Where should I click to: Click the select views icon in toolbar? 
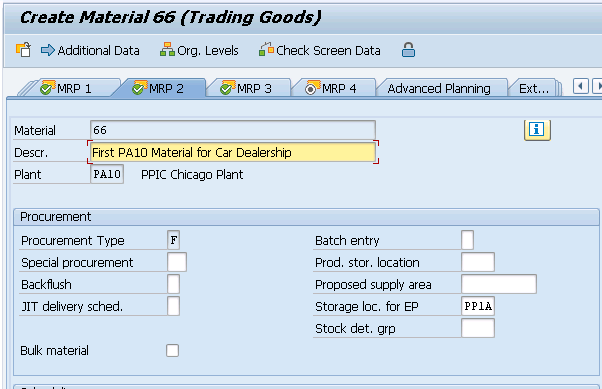tap(23, 50)
